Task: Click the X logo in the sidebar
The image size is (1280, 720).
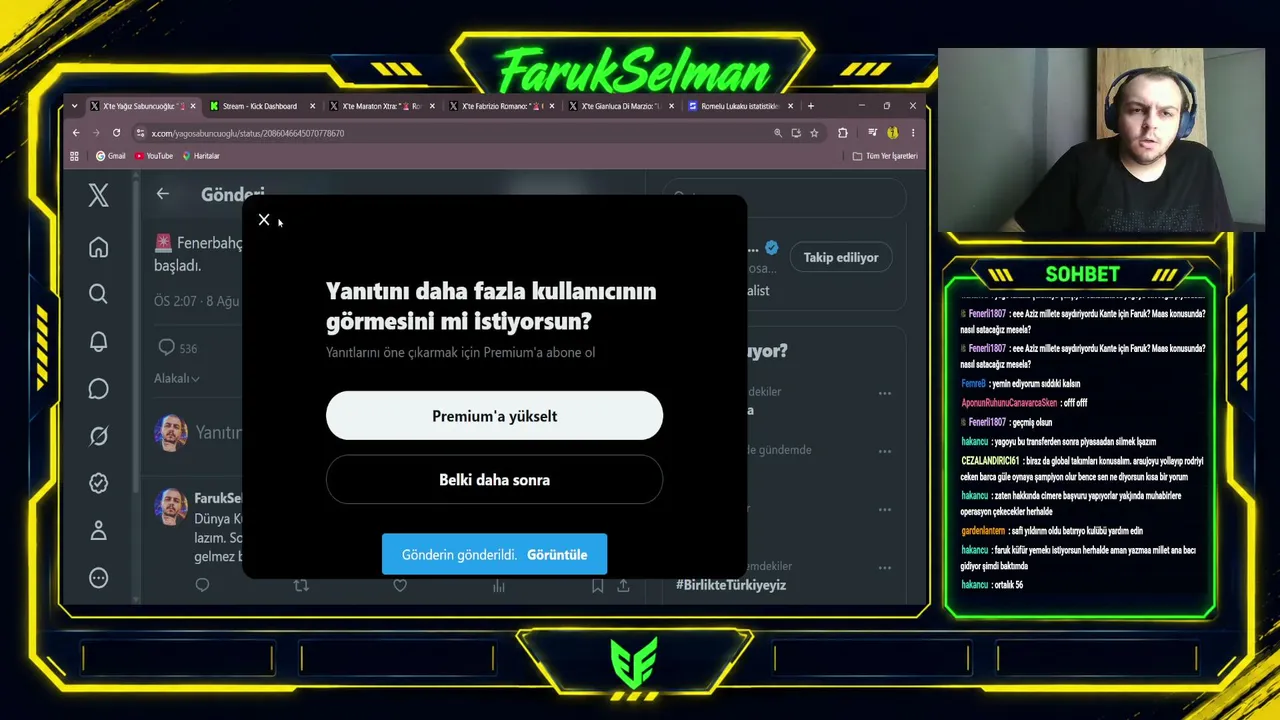Action: (x=98, y=195)
